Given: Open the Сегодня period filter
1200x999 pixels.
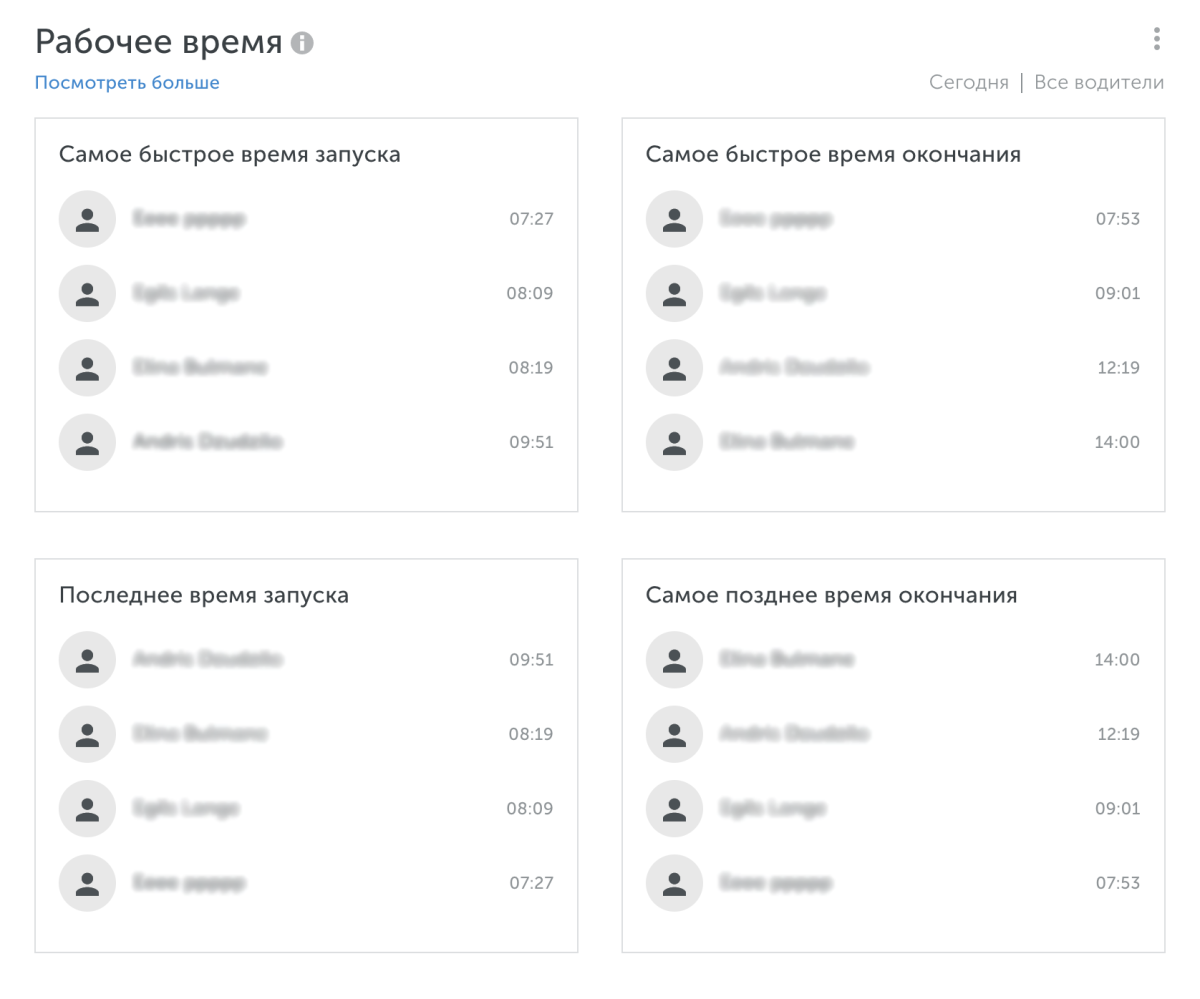Looking at the screenshot, I should (x=968, y=83).
